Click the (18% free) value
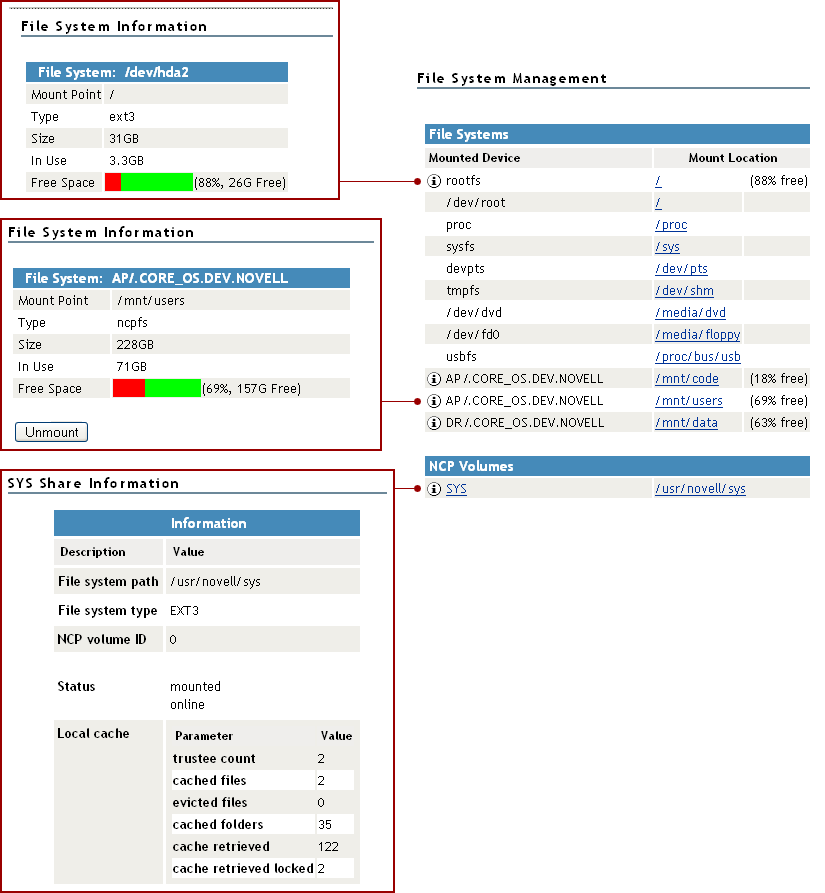825x893 pixels. pyautogui.click(x=778, y=379)
